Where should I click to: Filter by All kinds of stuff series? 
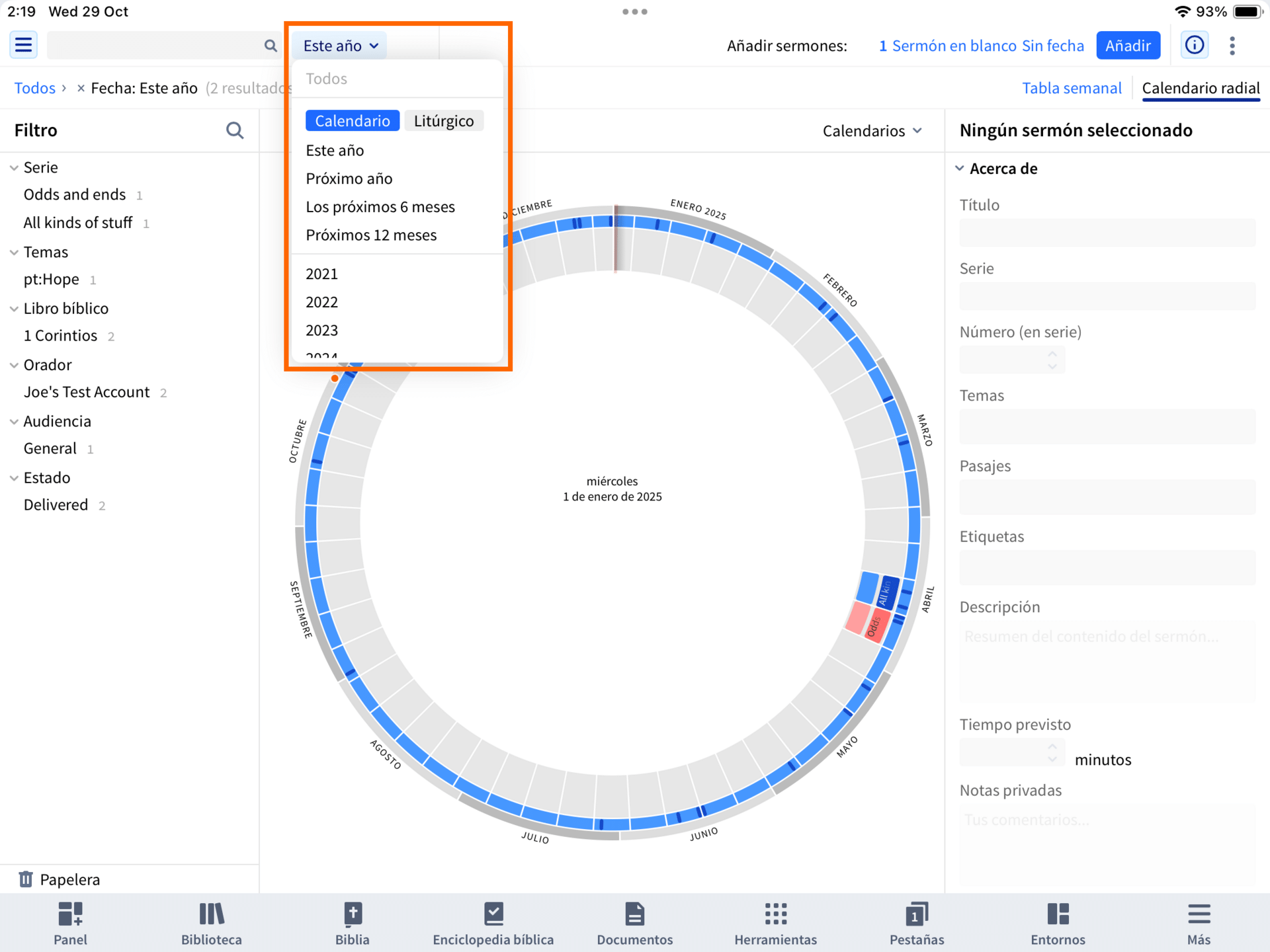[78, 223]
